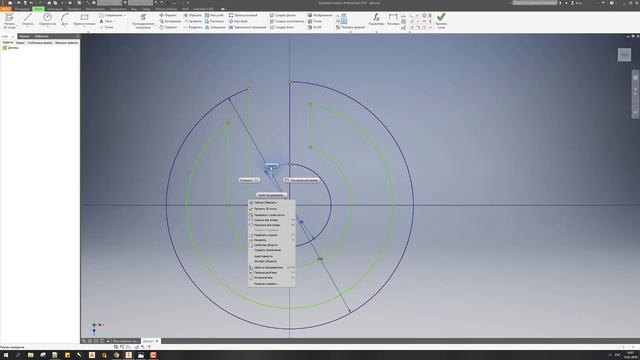
Task: Click Mirror (Зеркальное отражение) tool
Action: (247, 27)
